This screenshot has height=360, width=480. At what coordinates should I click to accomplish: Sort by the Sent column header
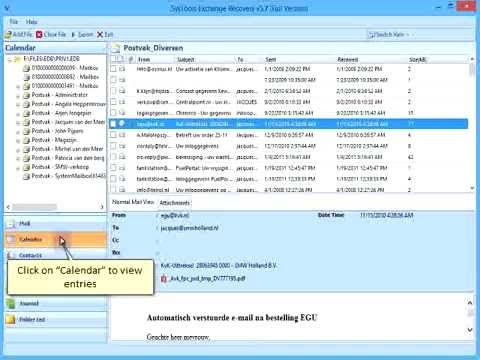click(271, 59)
